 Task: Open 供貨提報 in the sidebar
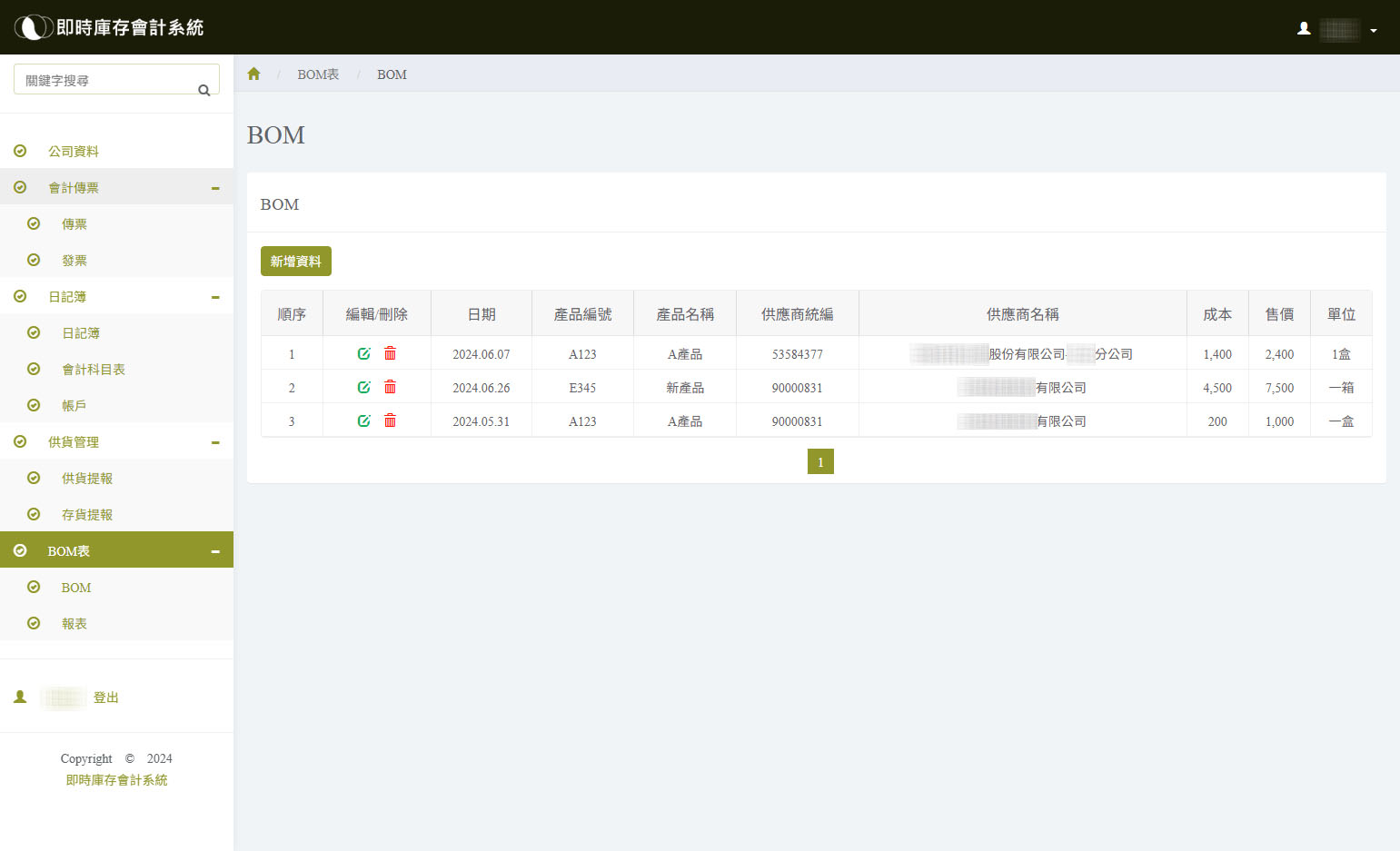click(x=87, y=479)
